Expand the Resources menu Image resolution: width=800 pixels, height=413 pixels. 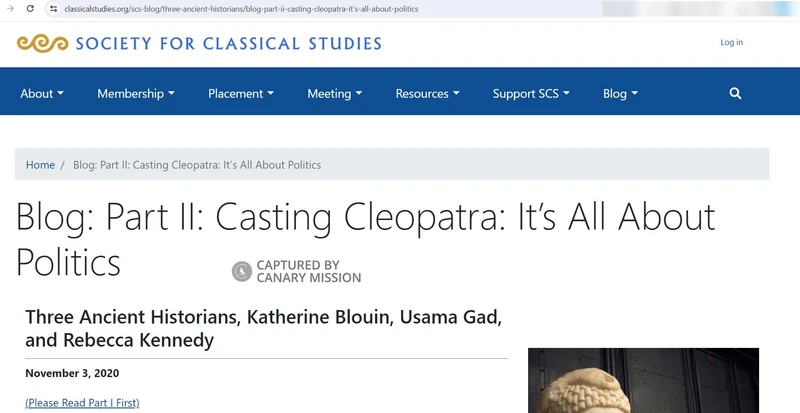pos(428,93)
